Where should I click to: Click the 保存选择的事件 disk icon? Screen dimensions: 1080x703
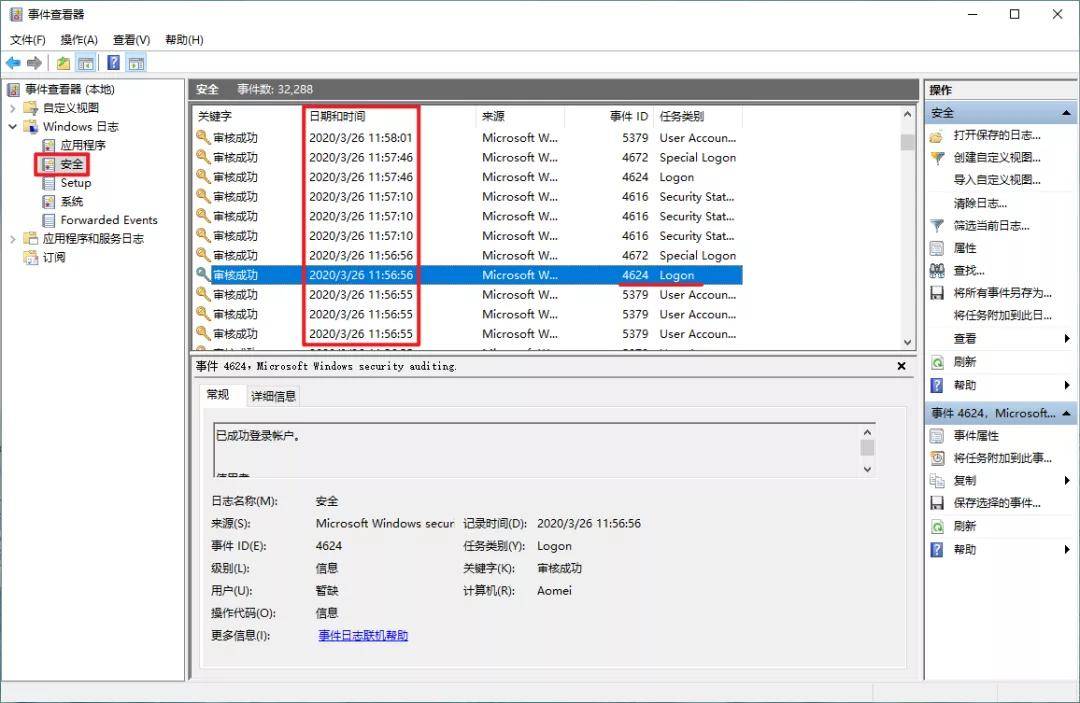[937, 503]
